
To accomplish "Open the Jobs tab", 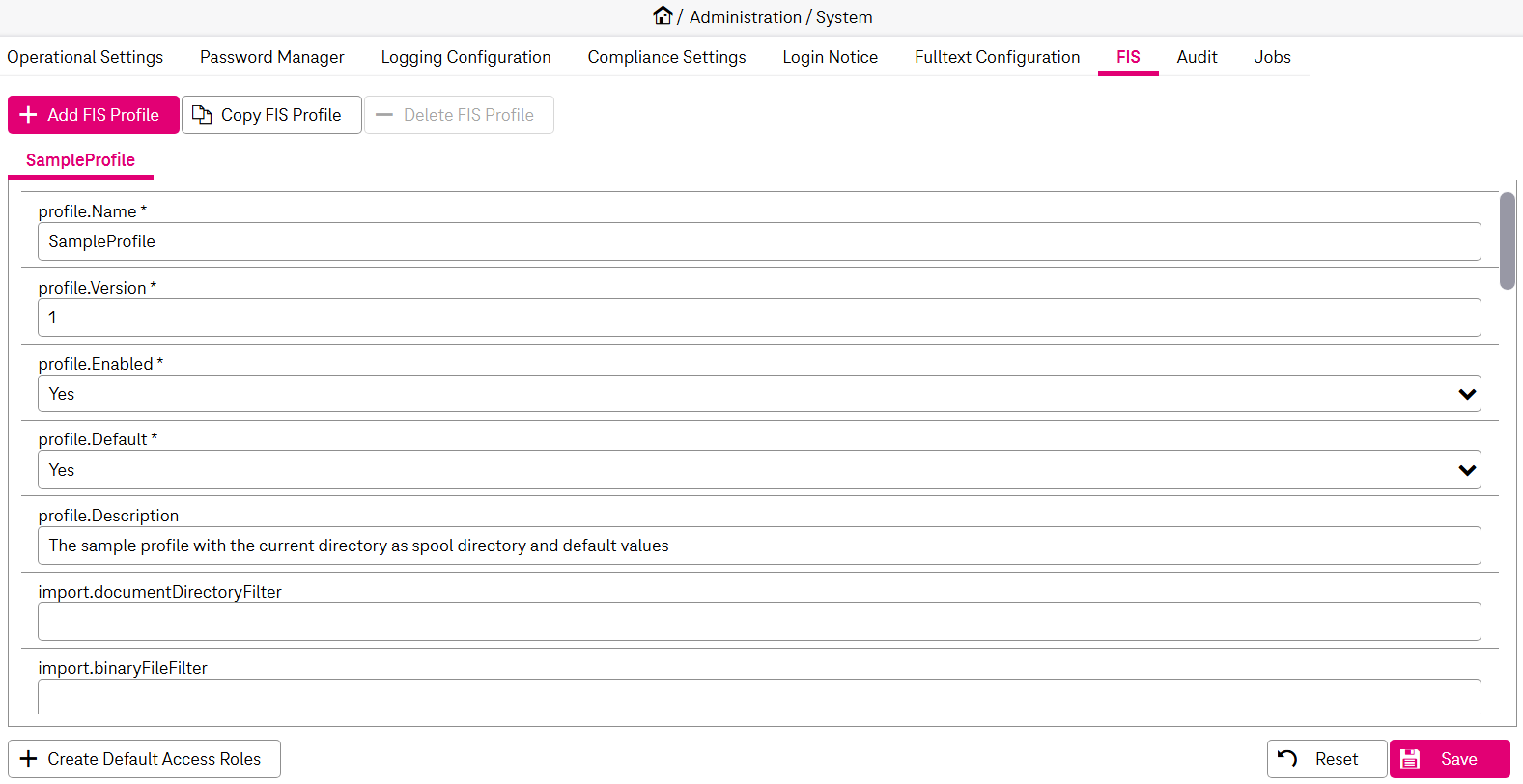I will coord(1272,57).
